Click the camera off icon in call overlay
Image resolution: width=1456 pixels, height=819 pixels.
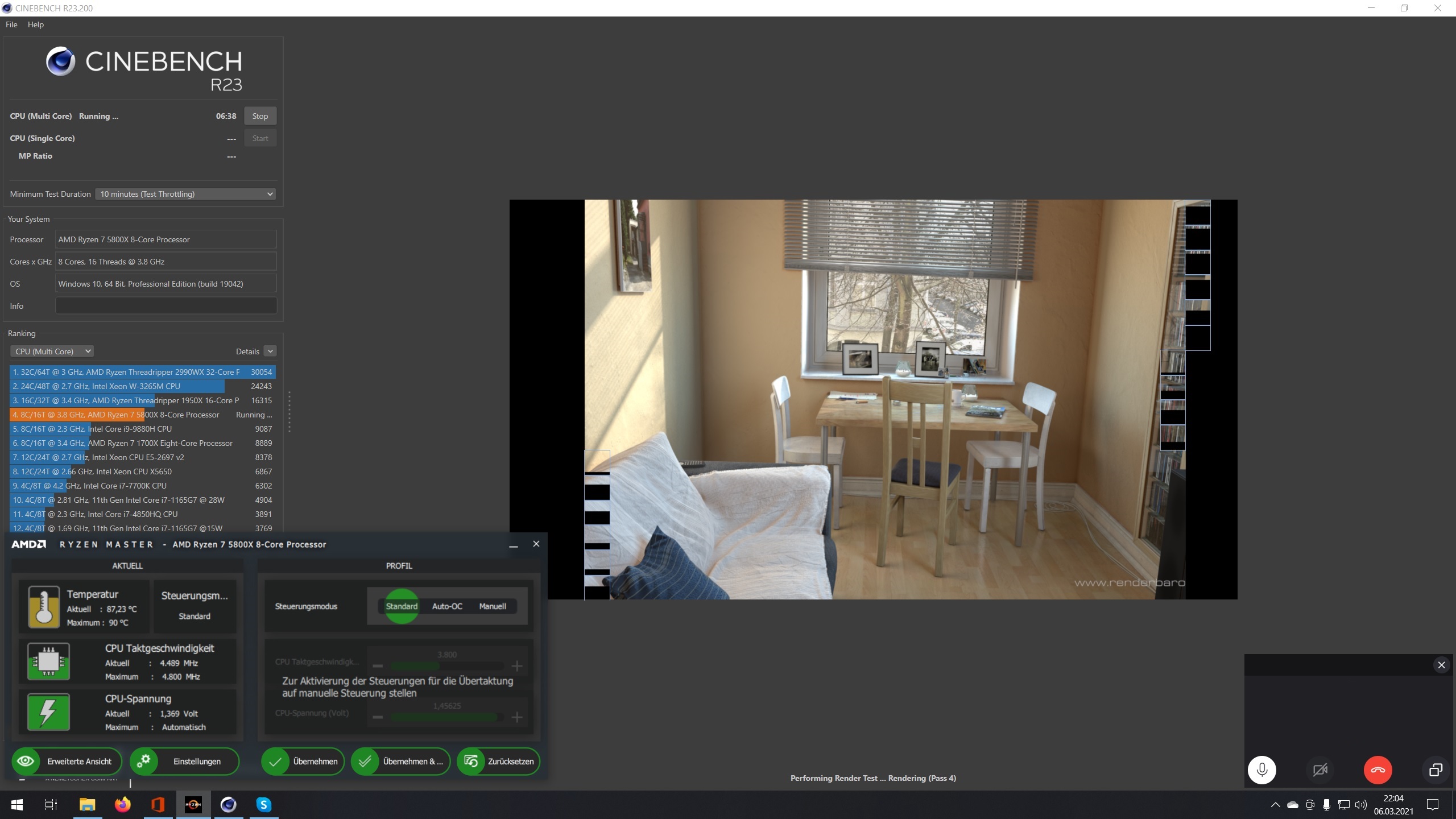(x=1320, y=770)
